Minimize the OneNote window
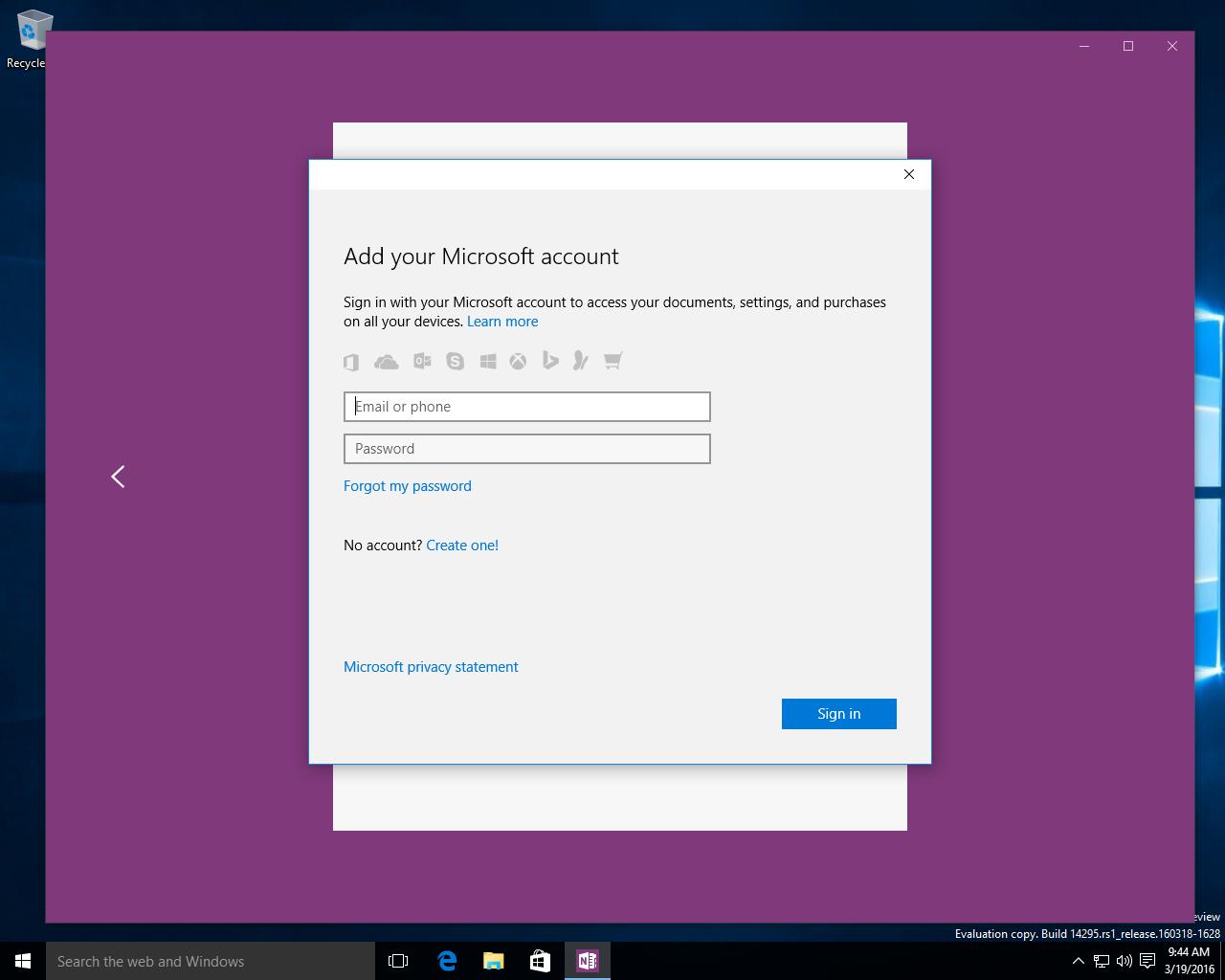1225x980 pixels. coord(1084,46)
